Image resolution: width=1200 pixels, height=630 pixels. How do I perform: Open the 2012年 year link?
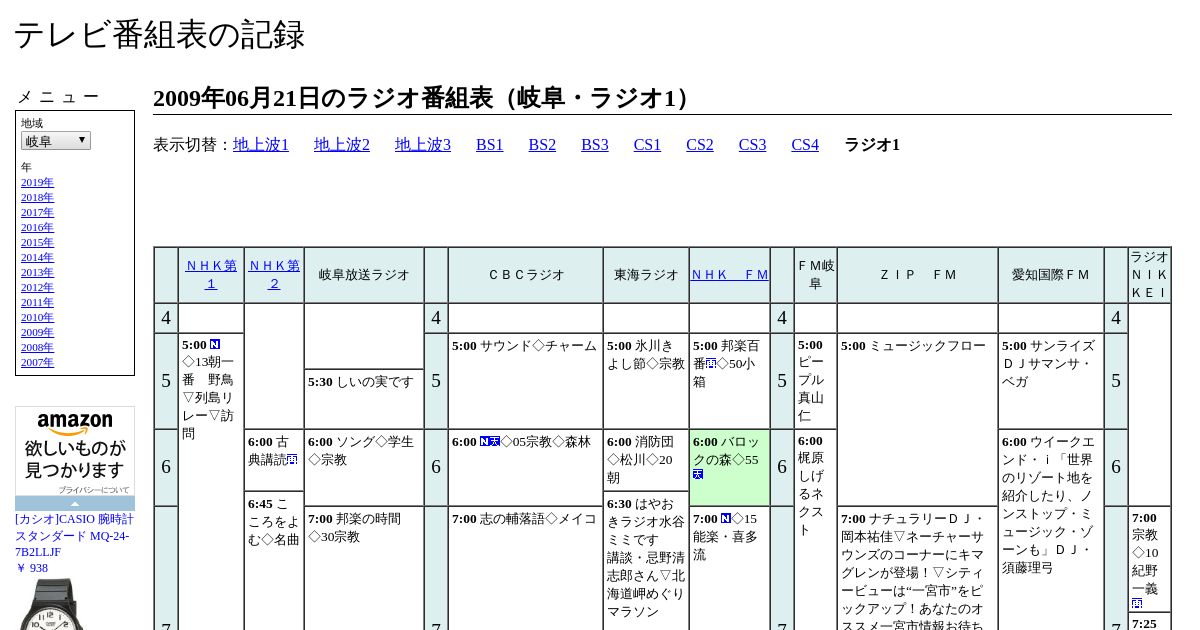pyautogui.click(x=37, y=287)
